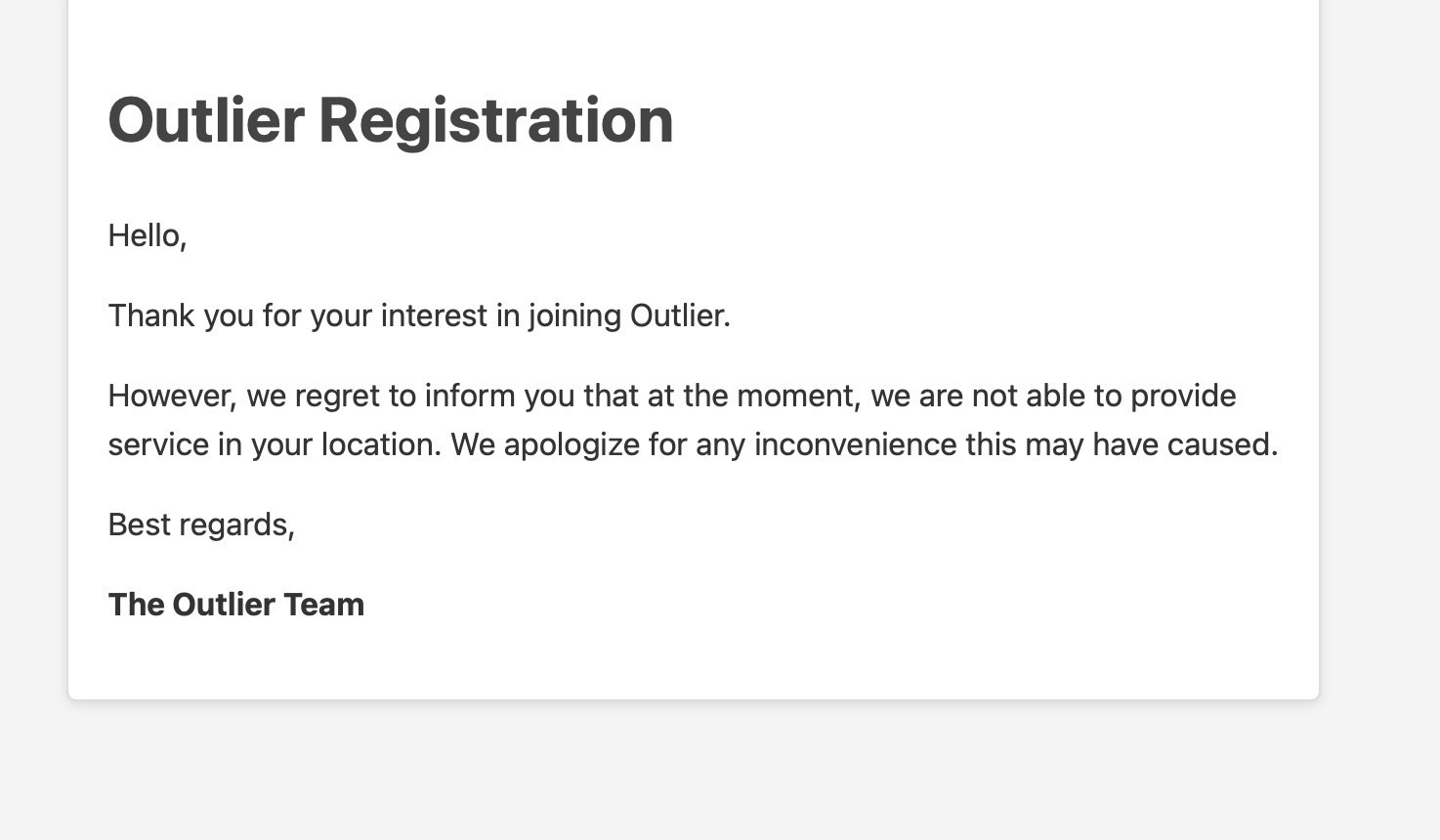Image resolution: width=1440 pixels, height=840 pixels.
Task: Click "Outlier." at the end of the thank-you line
Action: 681,315
